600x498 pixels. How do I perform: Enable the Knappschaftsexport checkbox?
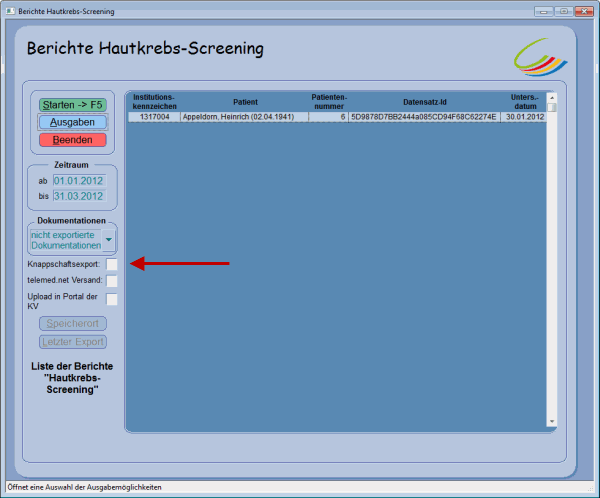(x=112, y=264)
